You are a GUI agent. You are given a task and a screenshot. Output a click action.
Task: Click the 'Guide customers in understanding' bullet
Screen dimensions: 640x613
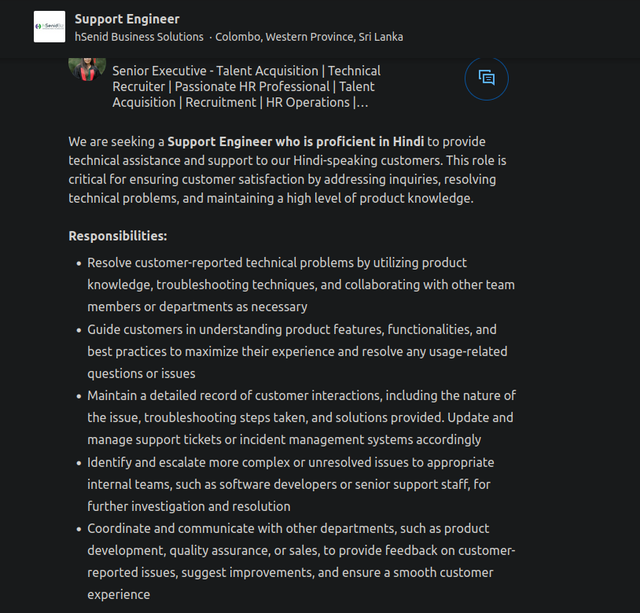pos(297,351)
